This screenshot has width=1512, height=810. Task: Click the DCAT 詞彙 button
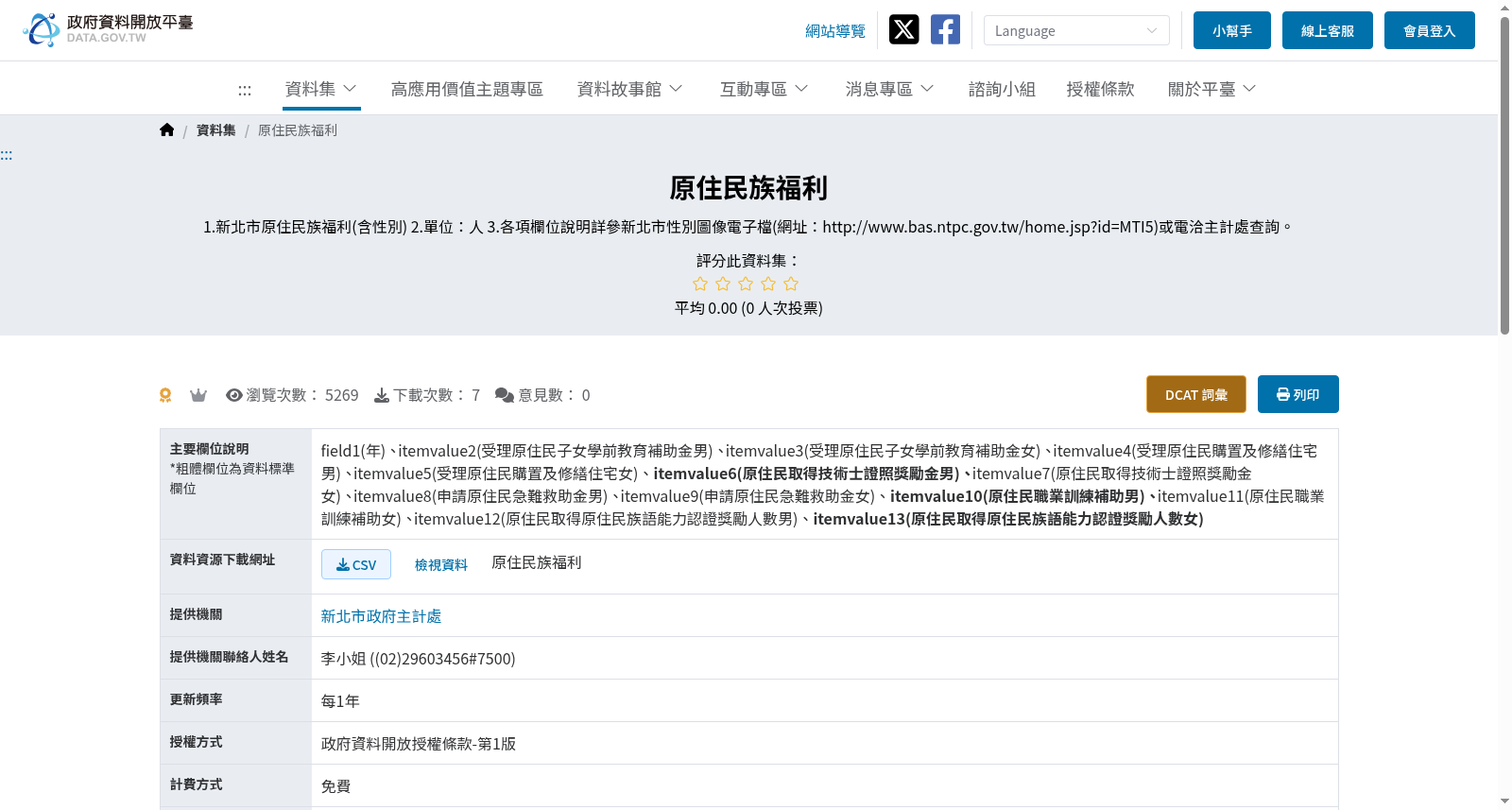(x=1196, y=394)
